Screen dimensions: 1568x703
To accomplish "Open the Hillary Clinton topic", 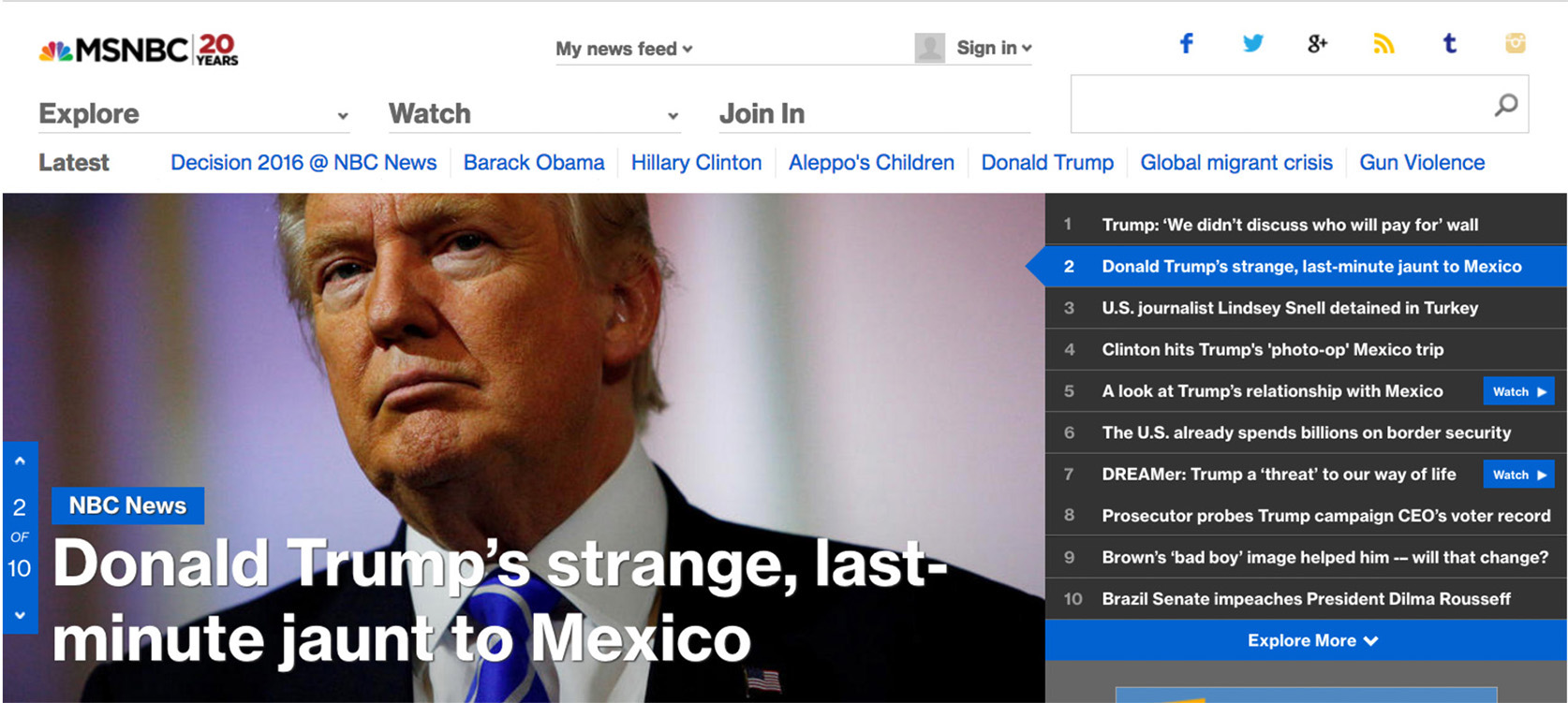I will 696,163.
